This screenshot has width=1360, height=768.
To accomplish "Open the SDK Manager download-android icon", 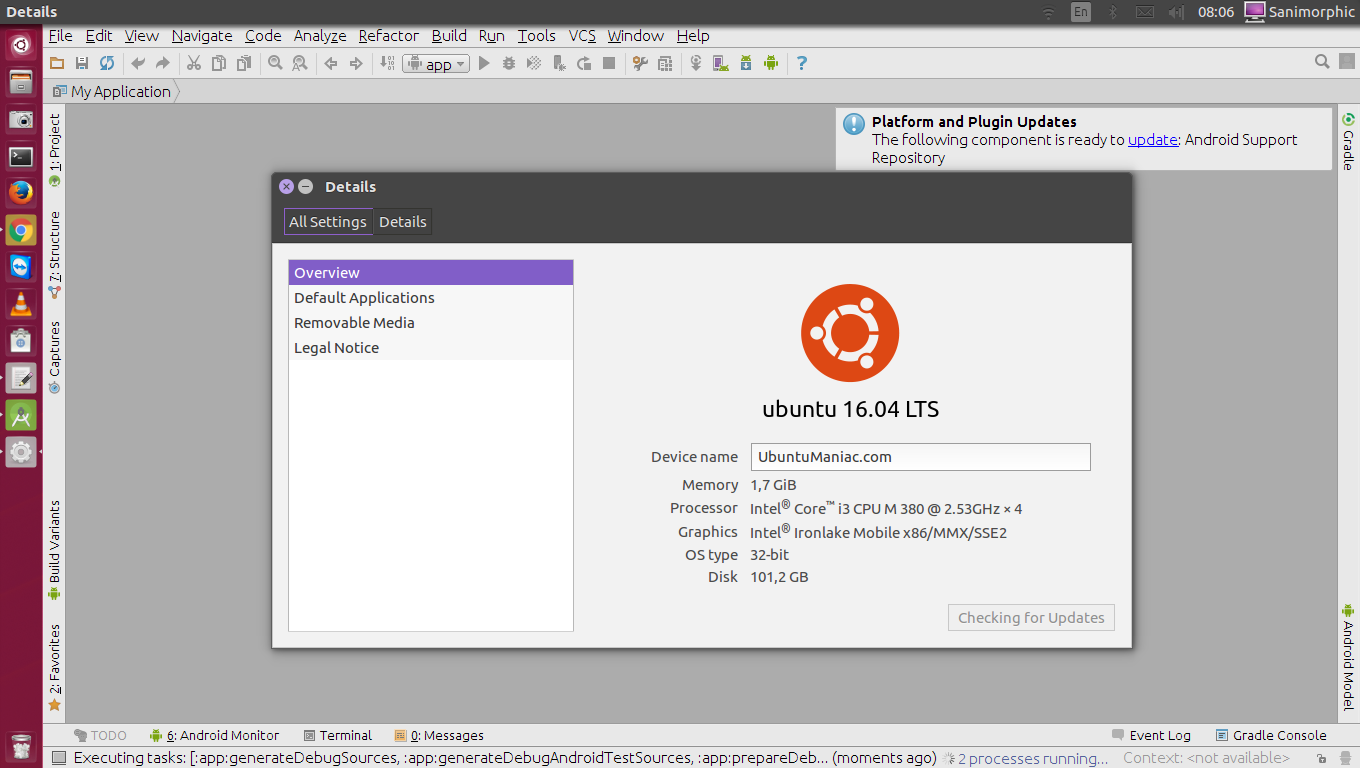I will click(x=746, y=63).
